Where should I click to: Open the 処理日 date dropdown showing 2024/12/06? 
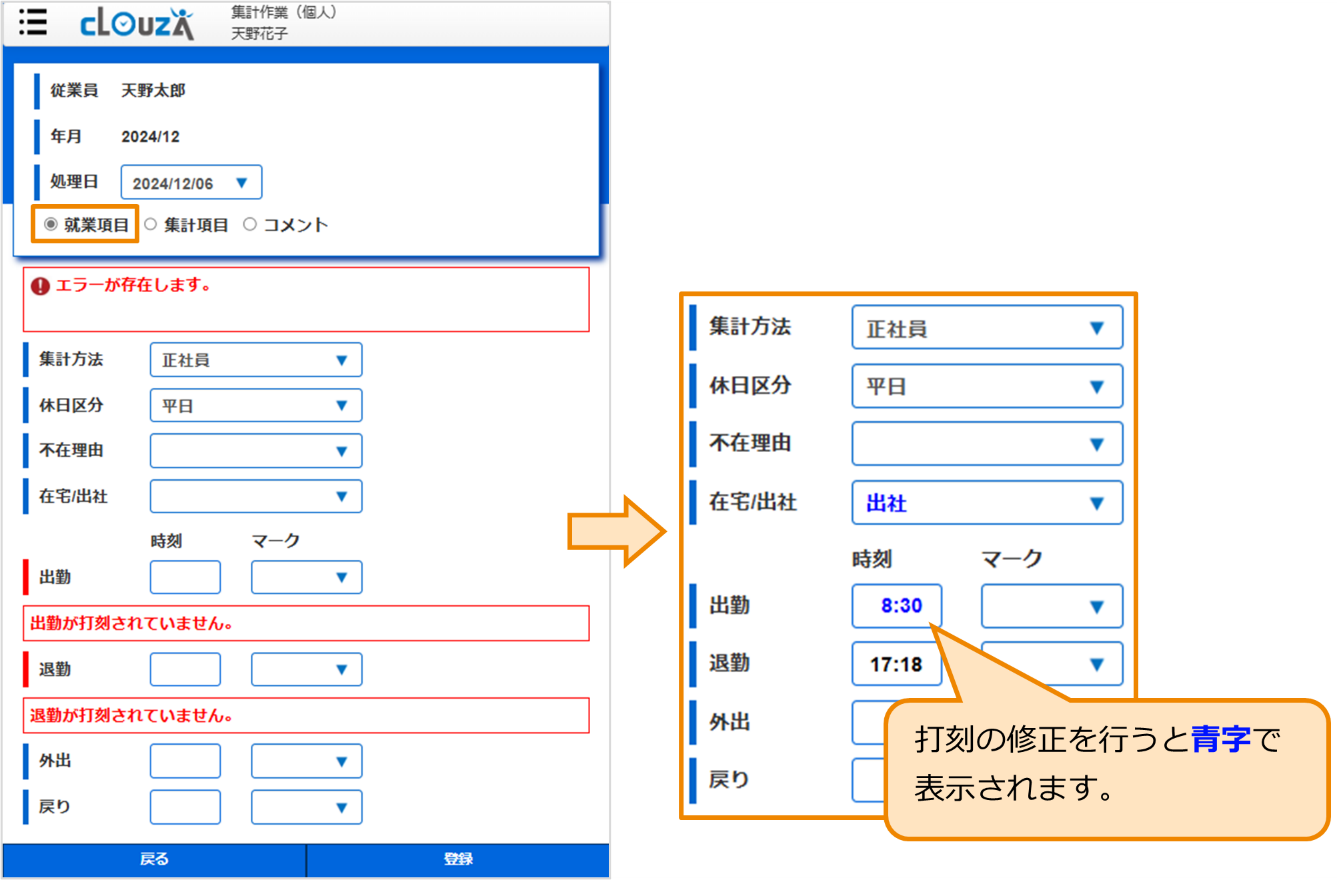pyautogui.click(x=193, y=182)
